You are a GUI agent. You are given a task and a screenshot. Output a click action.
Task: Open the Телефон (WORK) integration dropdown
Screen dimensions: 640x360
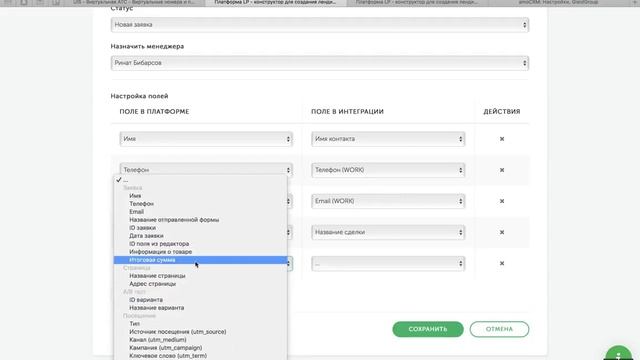[388, 170]
